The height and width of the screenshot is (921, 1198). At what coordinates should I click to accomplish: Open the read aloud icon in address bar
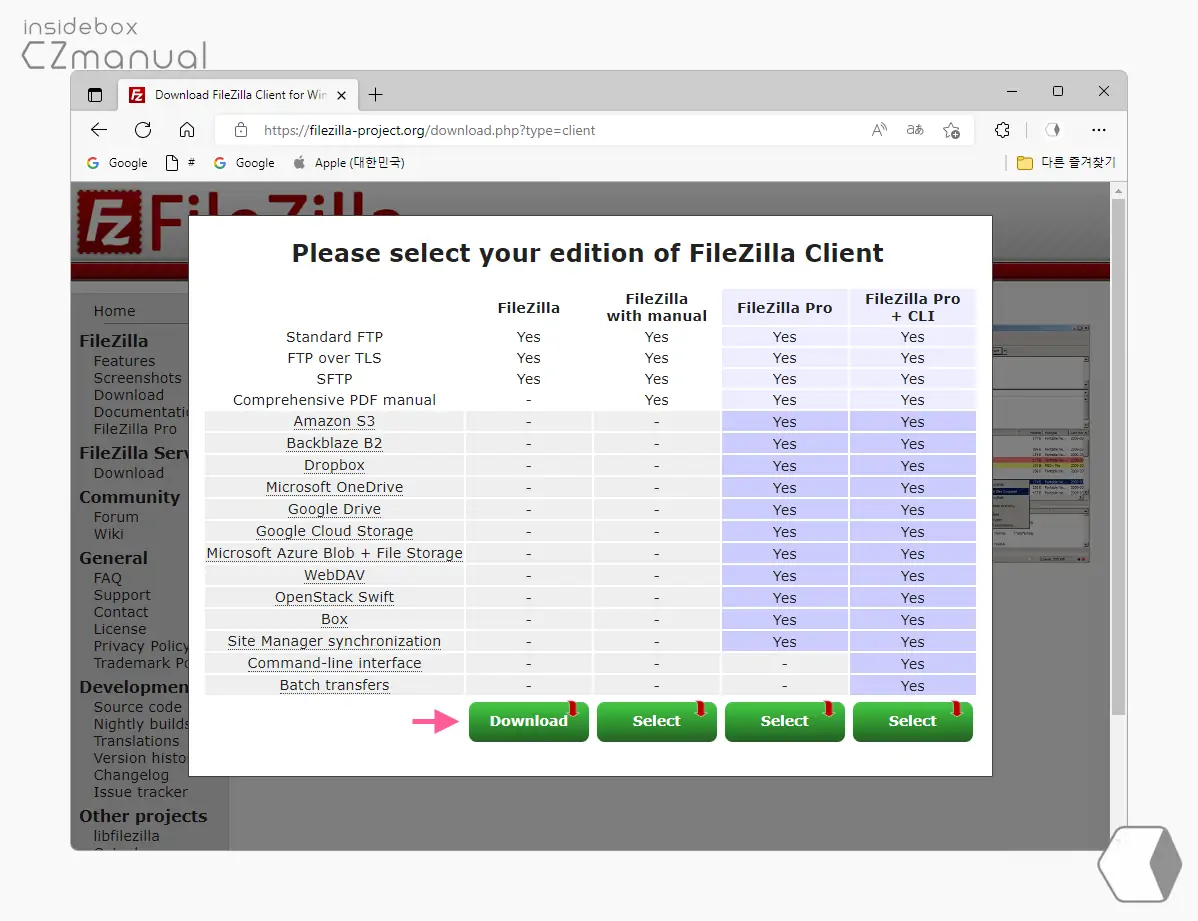click(x=879, y=130)
